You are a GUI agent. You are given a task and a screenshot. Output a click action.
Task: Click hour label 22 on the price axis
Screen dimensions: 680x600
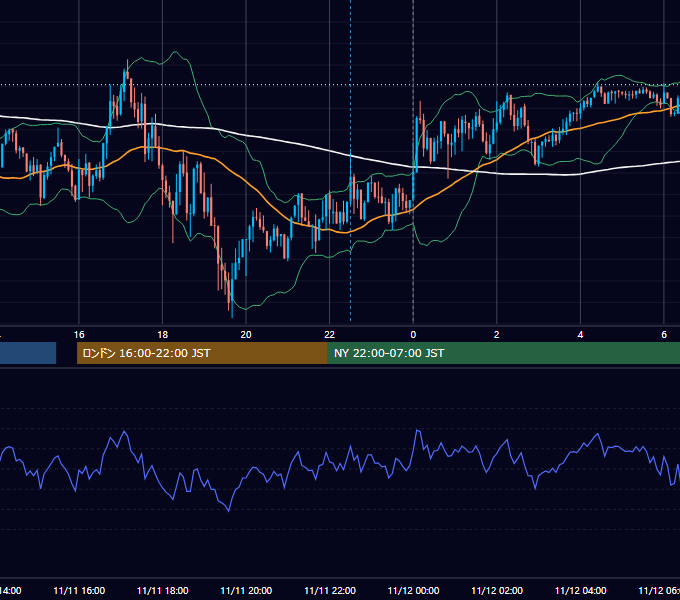click(x=330, y=335)
